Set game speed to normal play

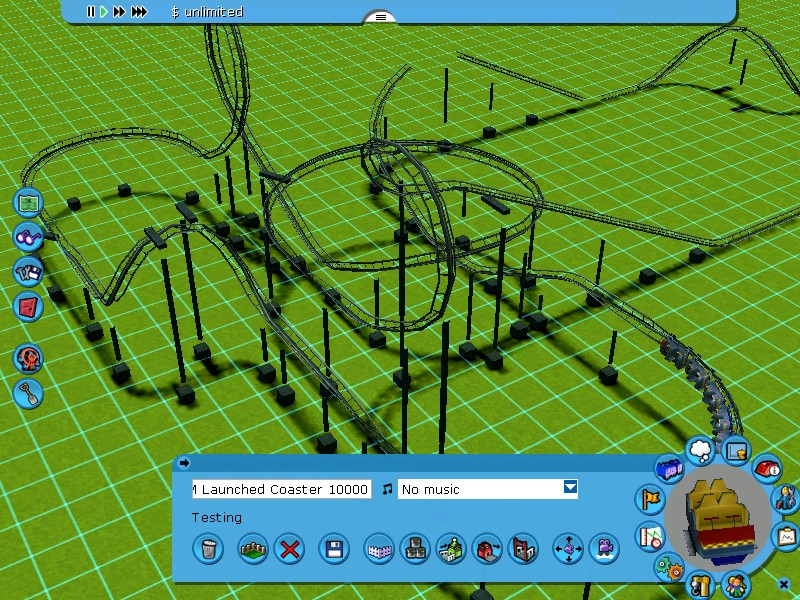[103, 12]
